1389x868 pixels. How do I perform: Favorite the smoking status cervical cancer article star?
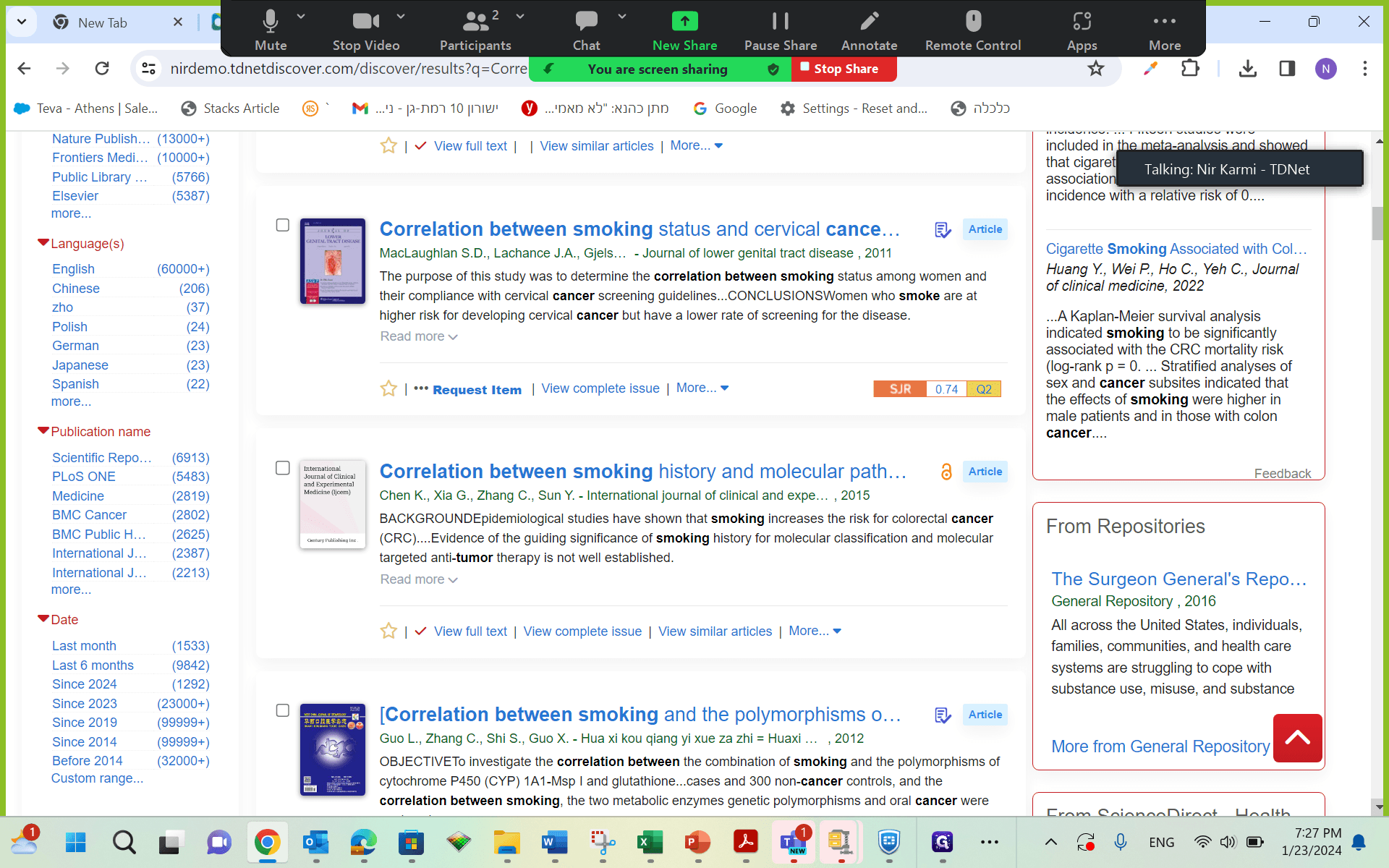coord(388,388)
